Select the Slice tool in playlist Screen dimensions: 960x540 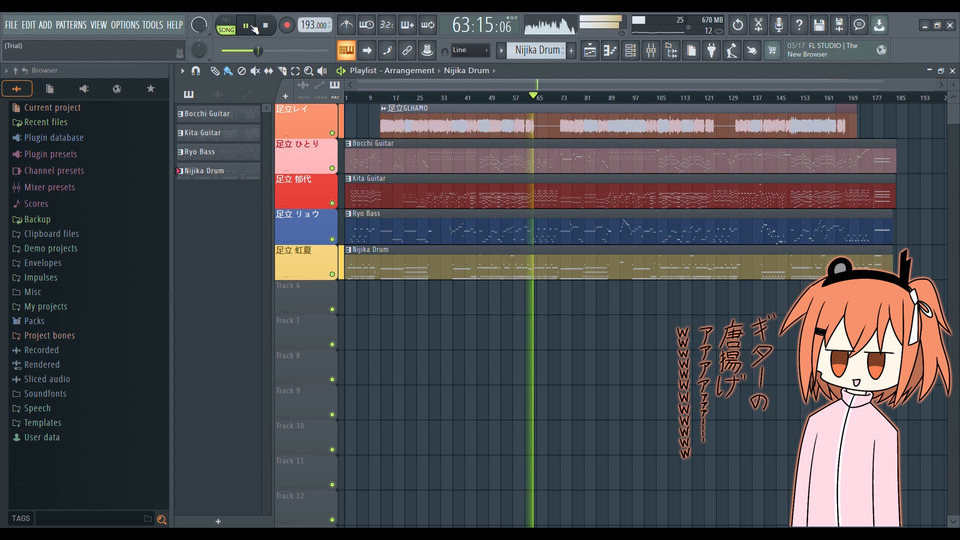click(x=282, y=71)
